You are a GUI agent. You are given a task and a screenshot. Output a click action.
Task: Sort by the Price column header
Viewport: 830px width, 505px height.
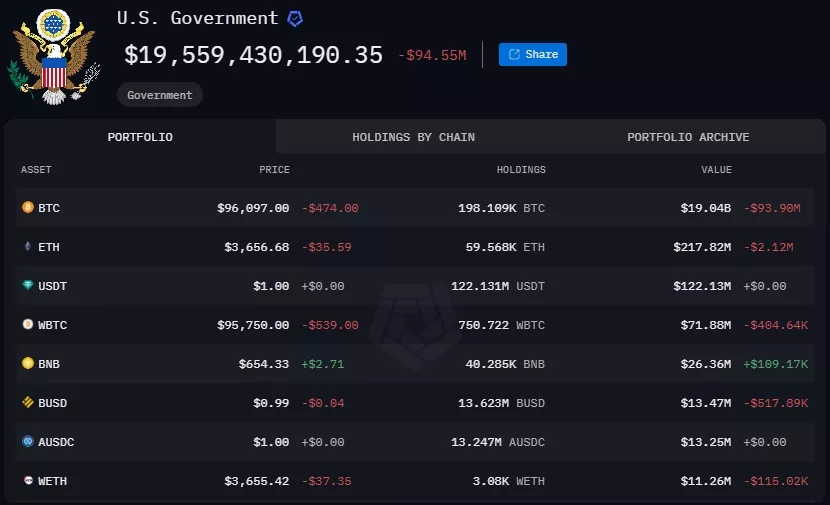[x=274, y=170]
